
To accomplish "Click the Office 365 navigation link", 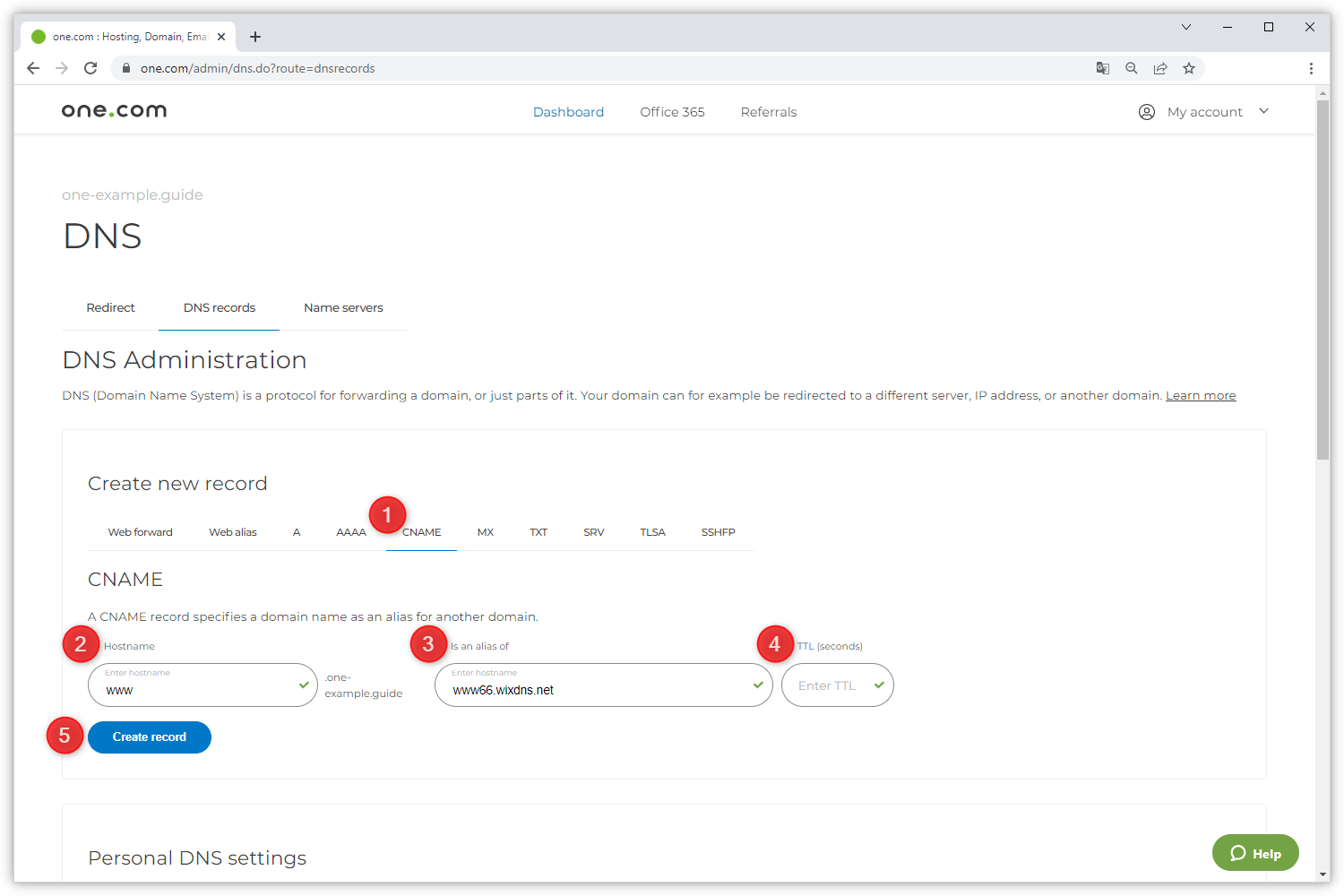I will click(x=672, y=112).
